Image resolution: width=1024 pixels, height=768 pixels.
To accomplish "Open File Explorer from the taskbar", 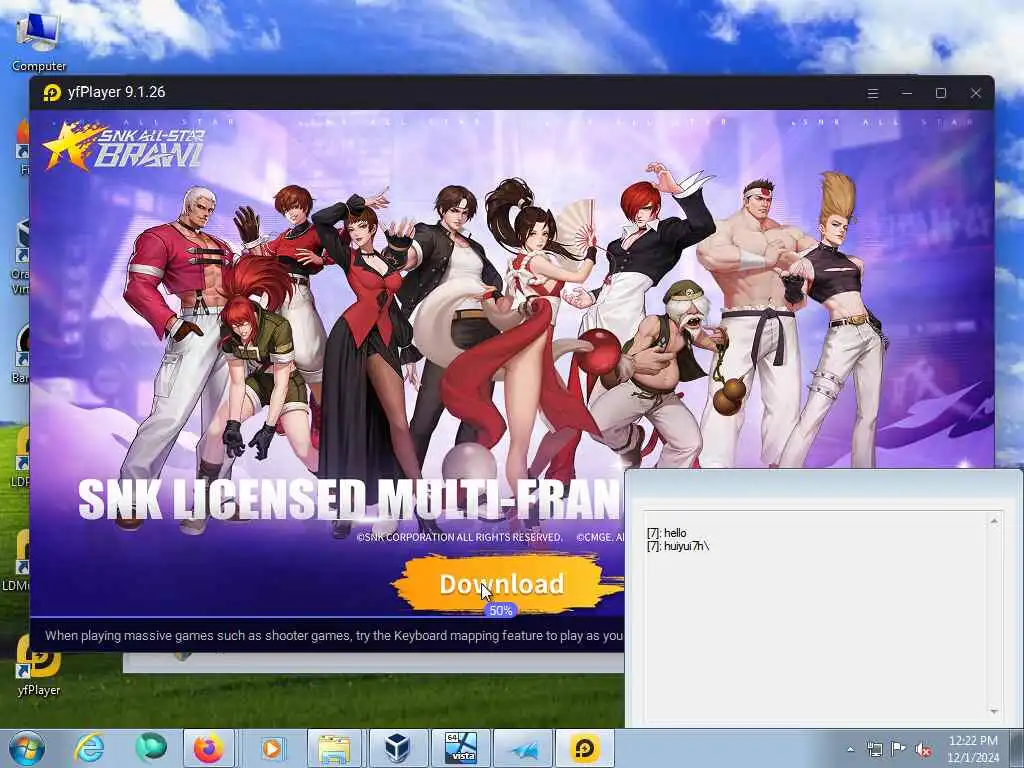I will point(334,748).
